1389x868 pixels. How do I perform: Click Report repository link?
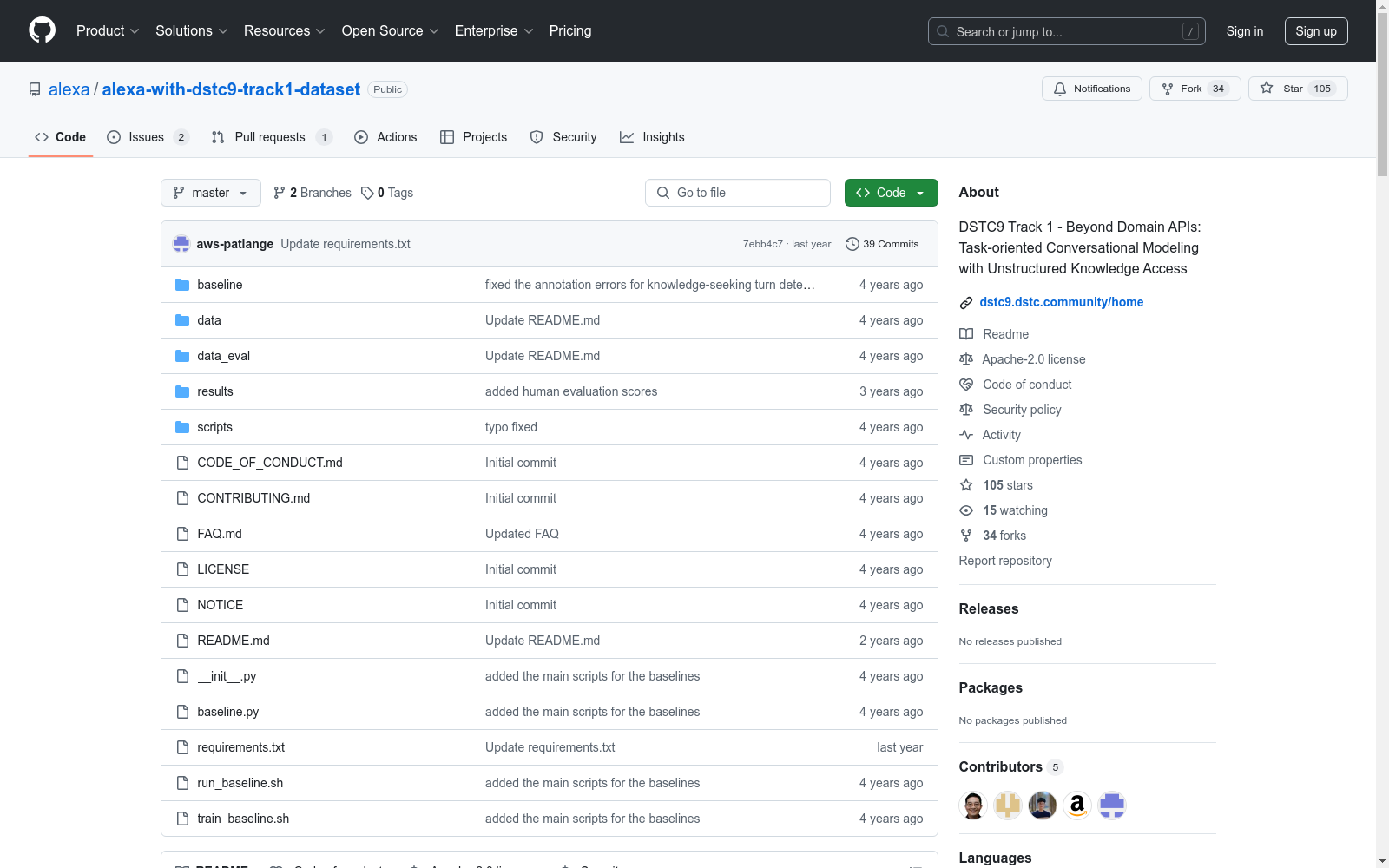(1005, 561)
